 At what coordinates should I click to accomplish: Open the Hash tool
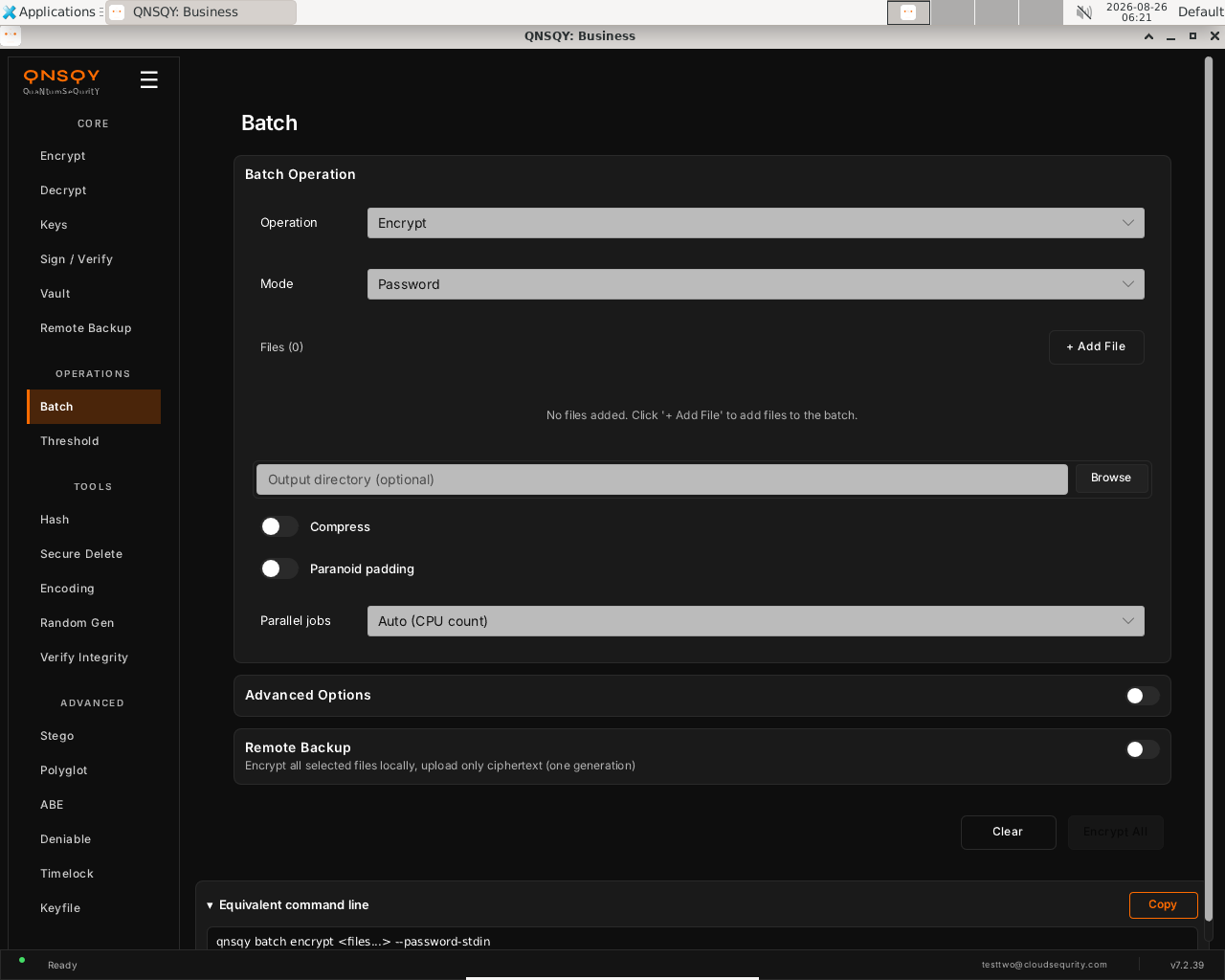[94, 520]
